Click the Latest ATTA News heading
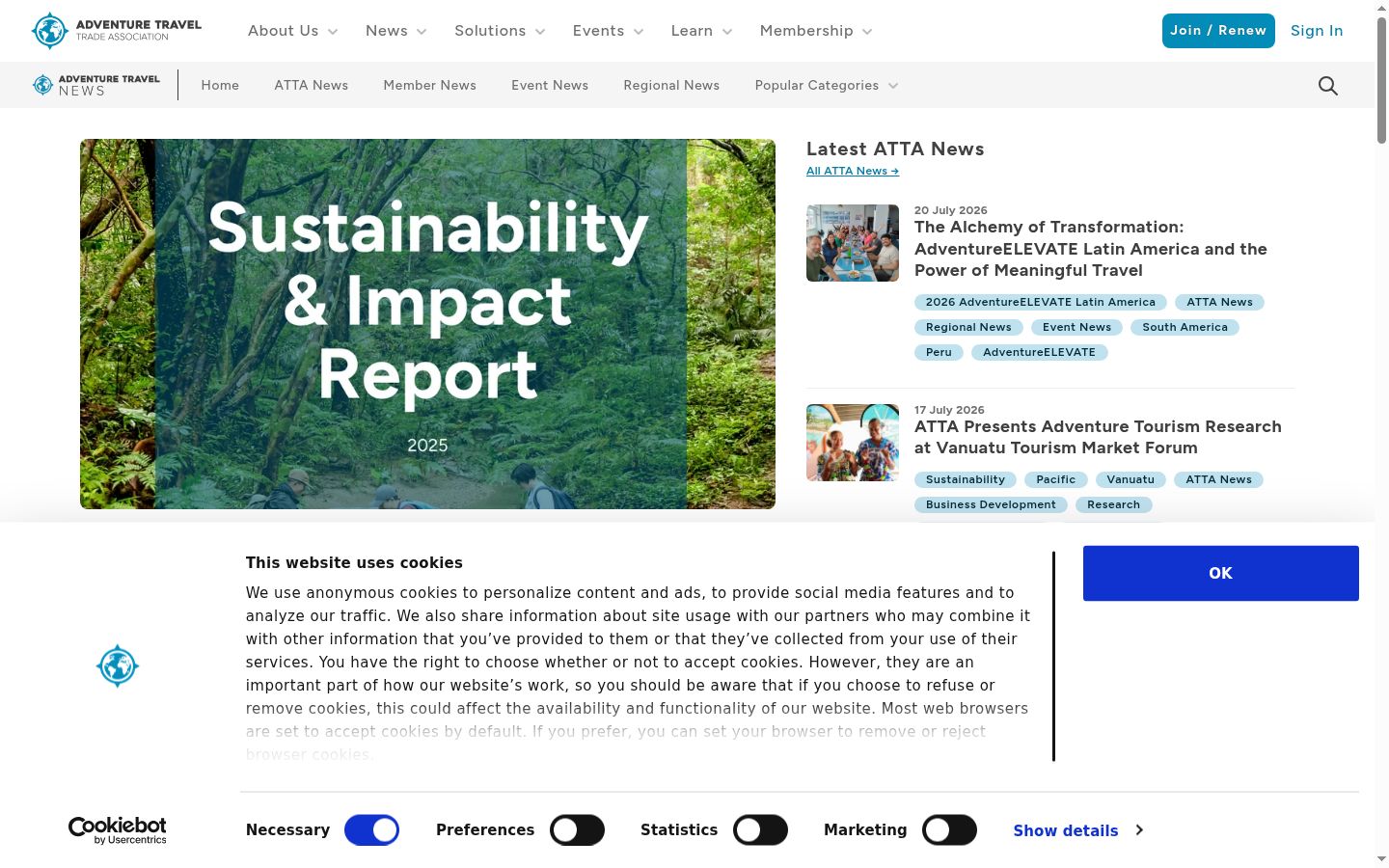 895,149
